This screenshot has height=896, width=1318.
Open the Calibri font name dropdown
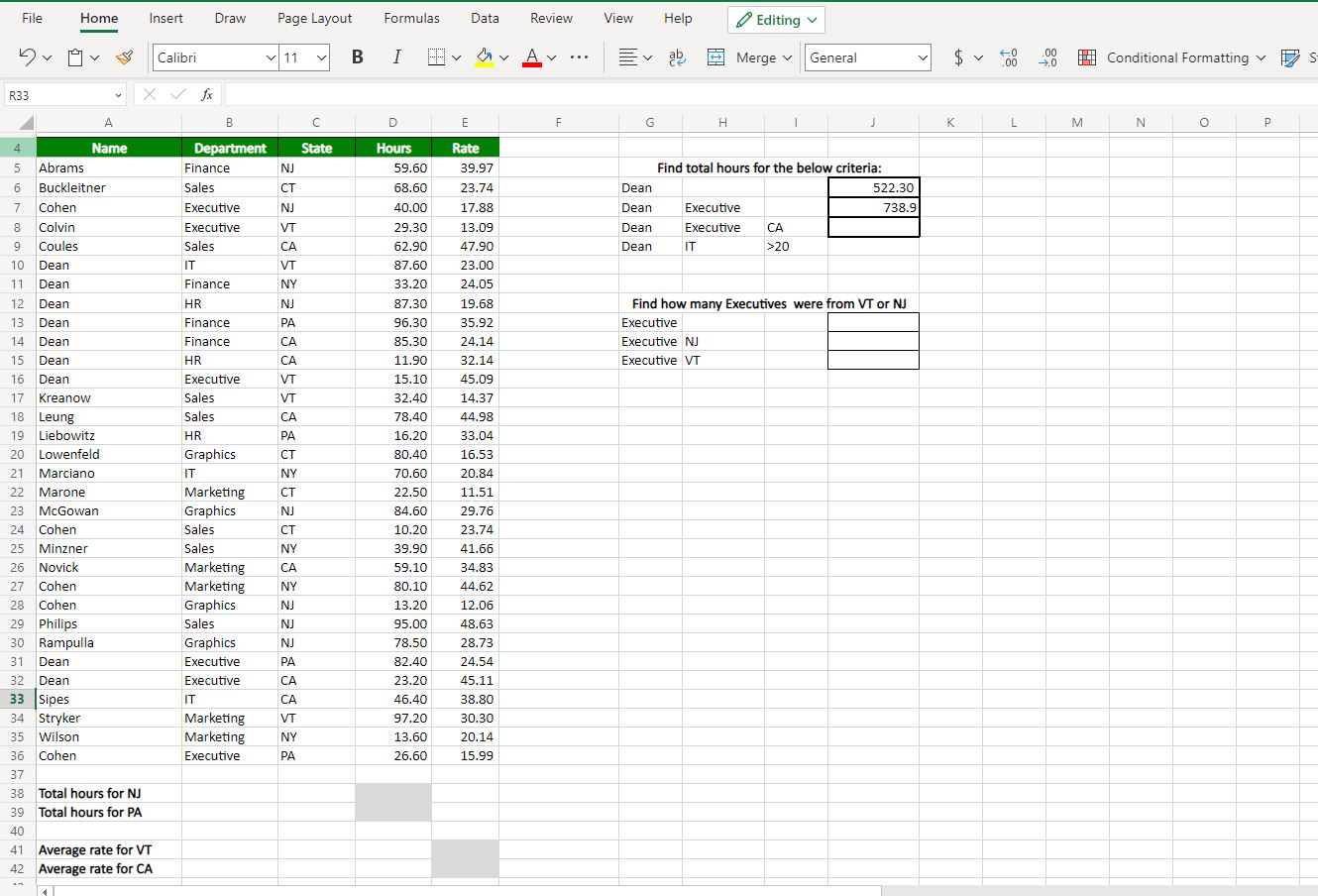[x=272, y=58]
